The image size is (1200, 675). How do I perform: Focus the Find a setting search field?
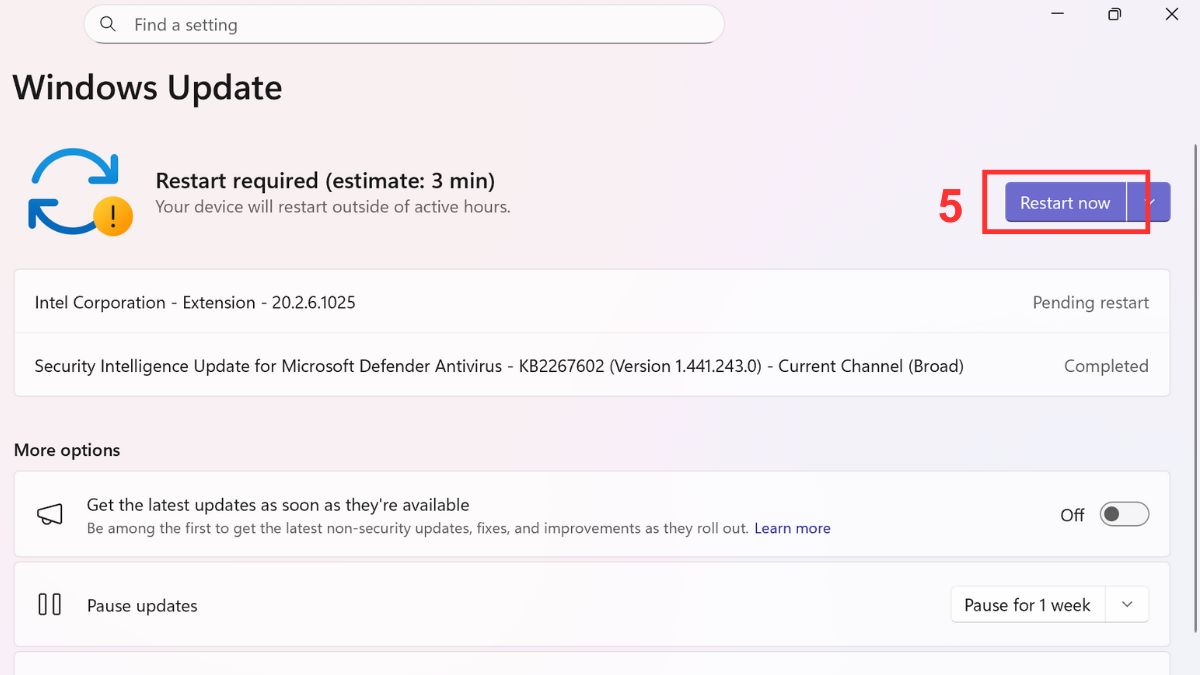[x=420, y=25]
